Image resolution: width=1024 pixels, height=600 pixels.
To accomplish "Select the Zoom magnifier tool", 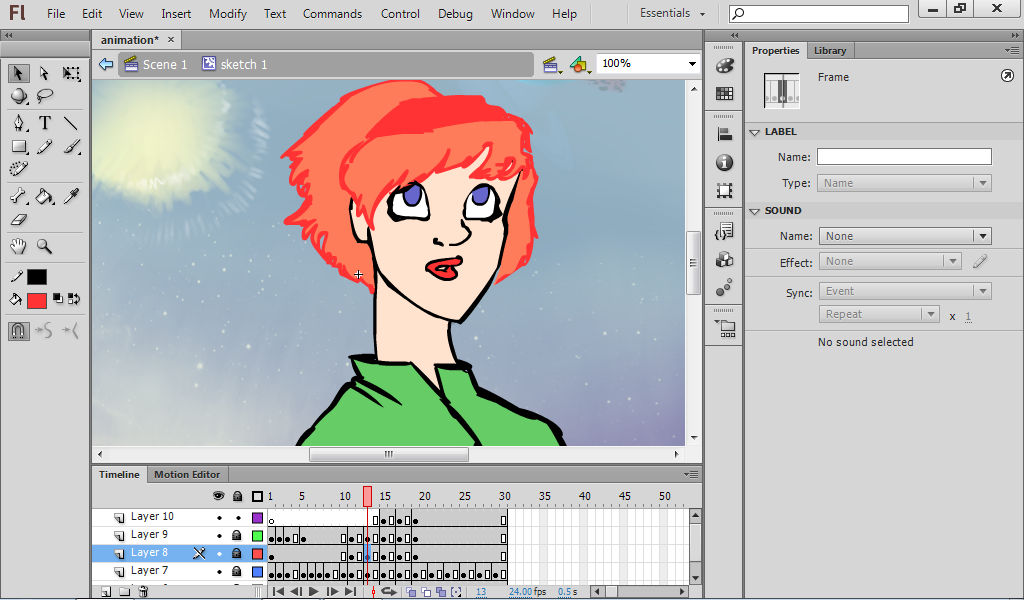I will [x=44, y=246].
